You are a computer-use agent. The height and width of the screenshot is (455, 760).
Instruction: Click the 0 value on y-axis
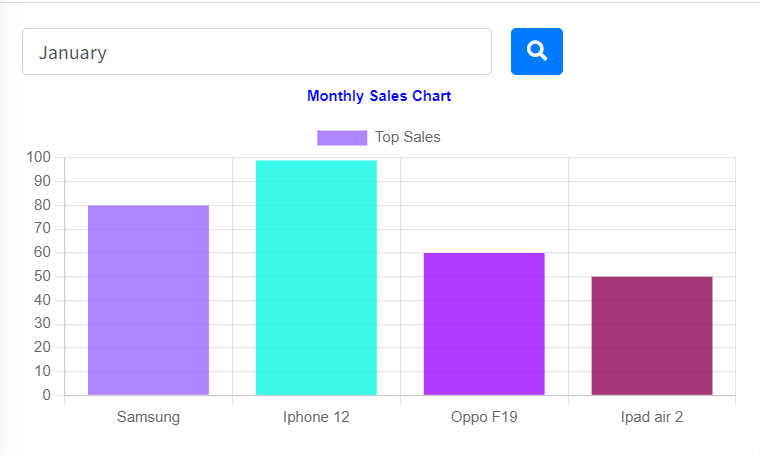pyautogui.click(x=46, y=395)
